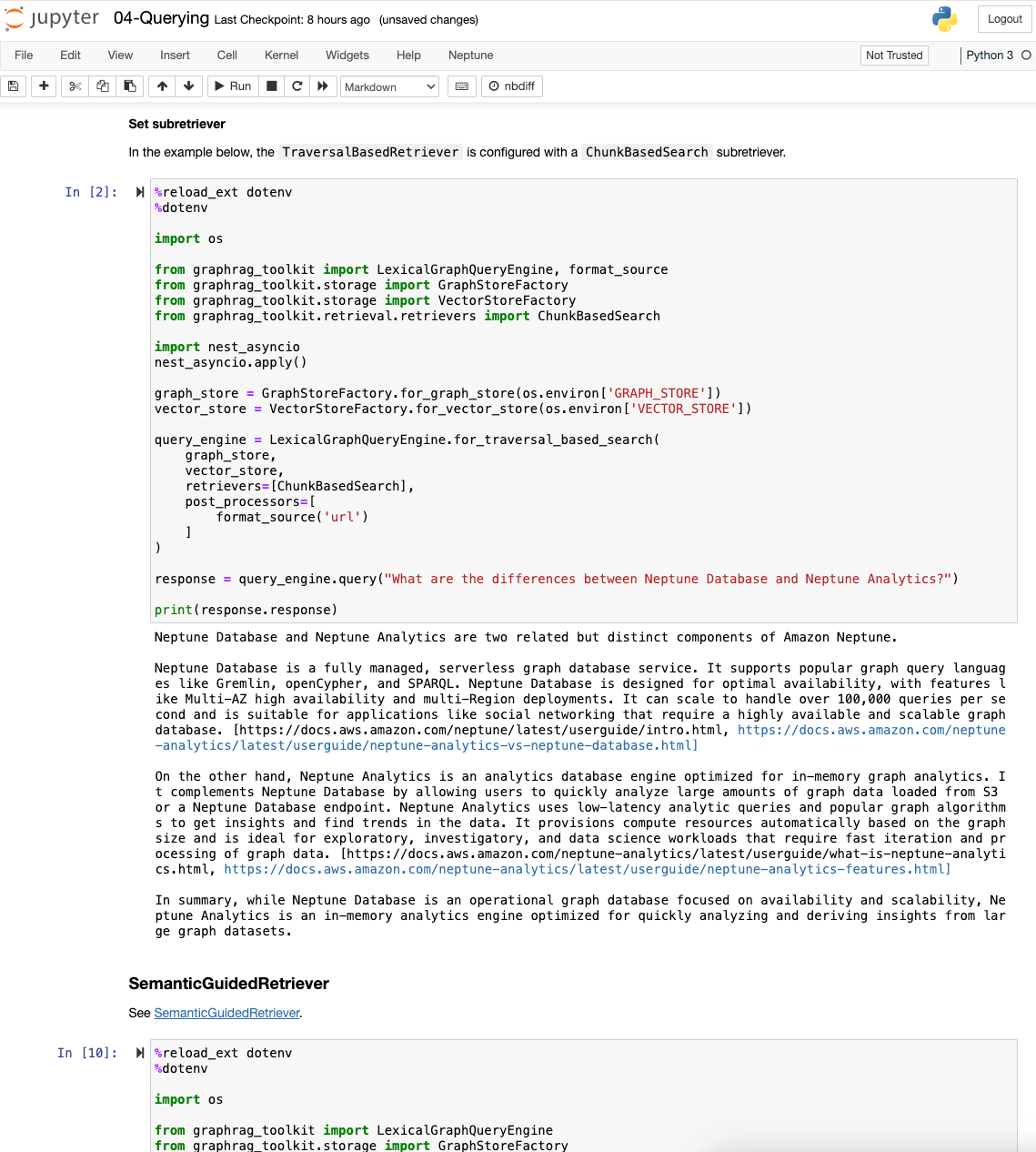Image resolution: width=1036 pixels, height=1152 pixels.
Task: Click the Not Trusted button
Action: (x=894, y=56)
